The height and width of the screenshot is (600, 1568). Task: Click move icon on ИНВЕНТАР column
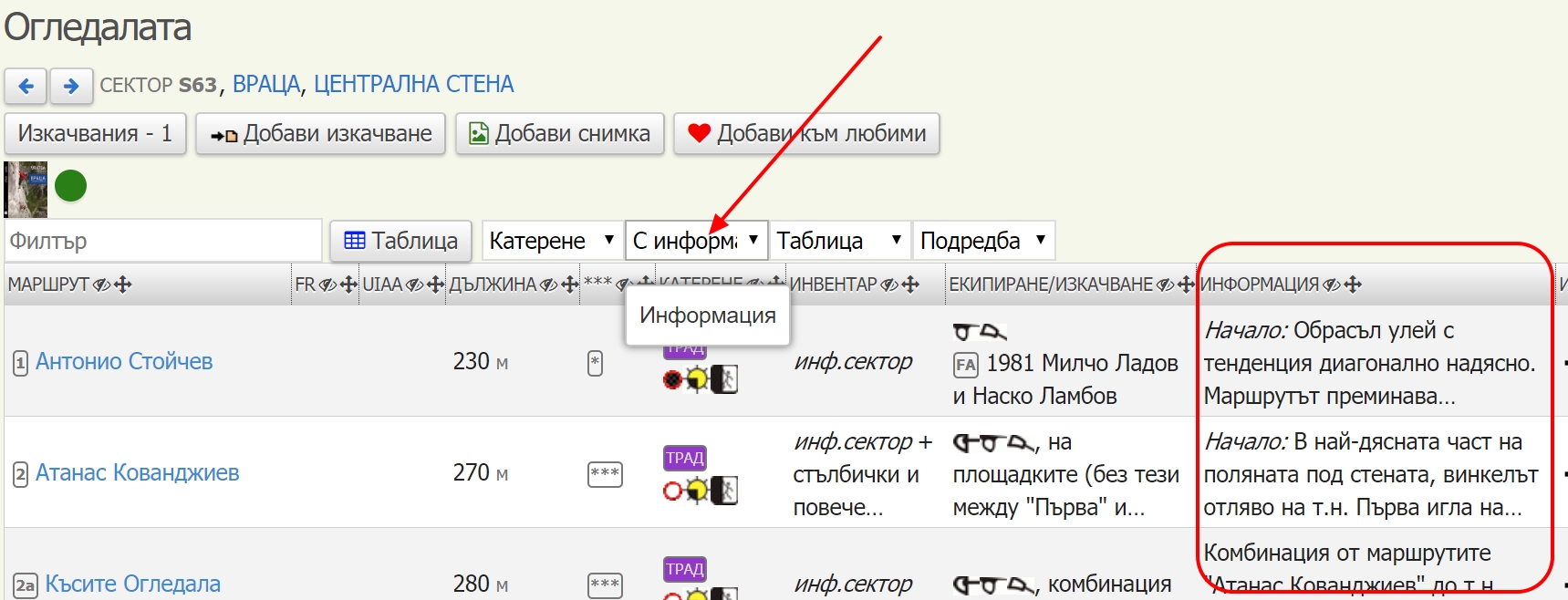click(910, 284)
